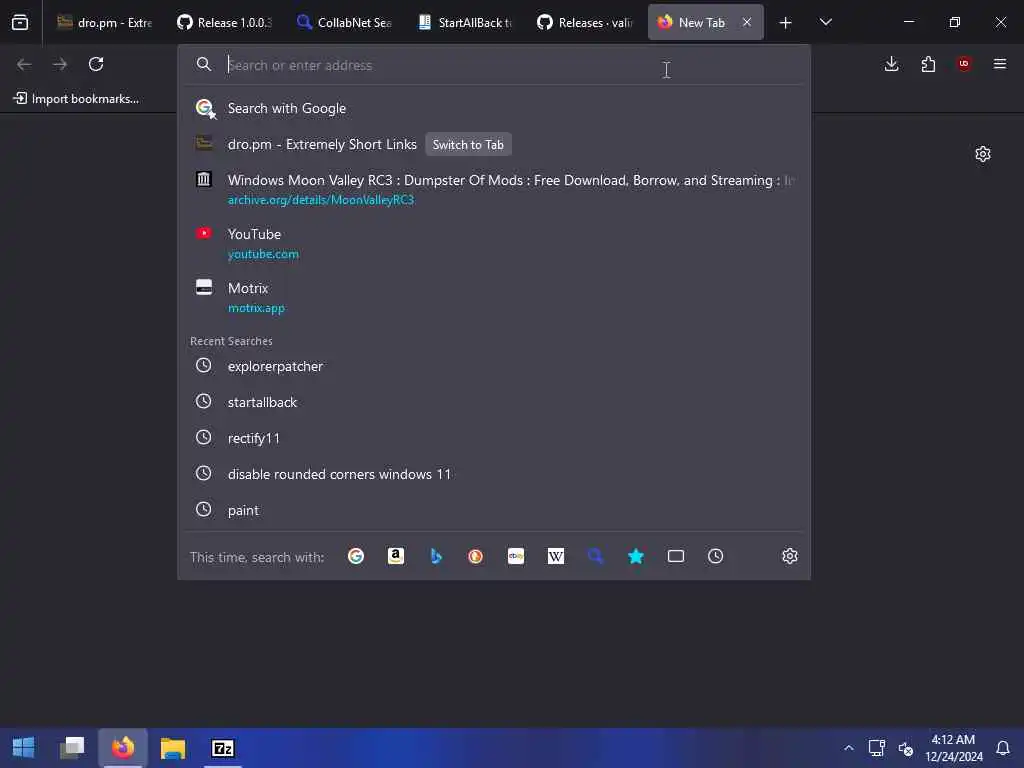Open the YouTube suggestion

click(x=494, y=244)
